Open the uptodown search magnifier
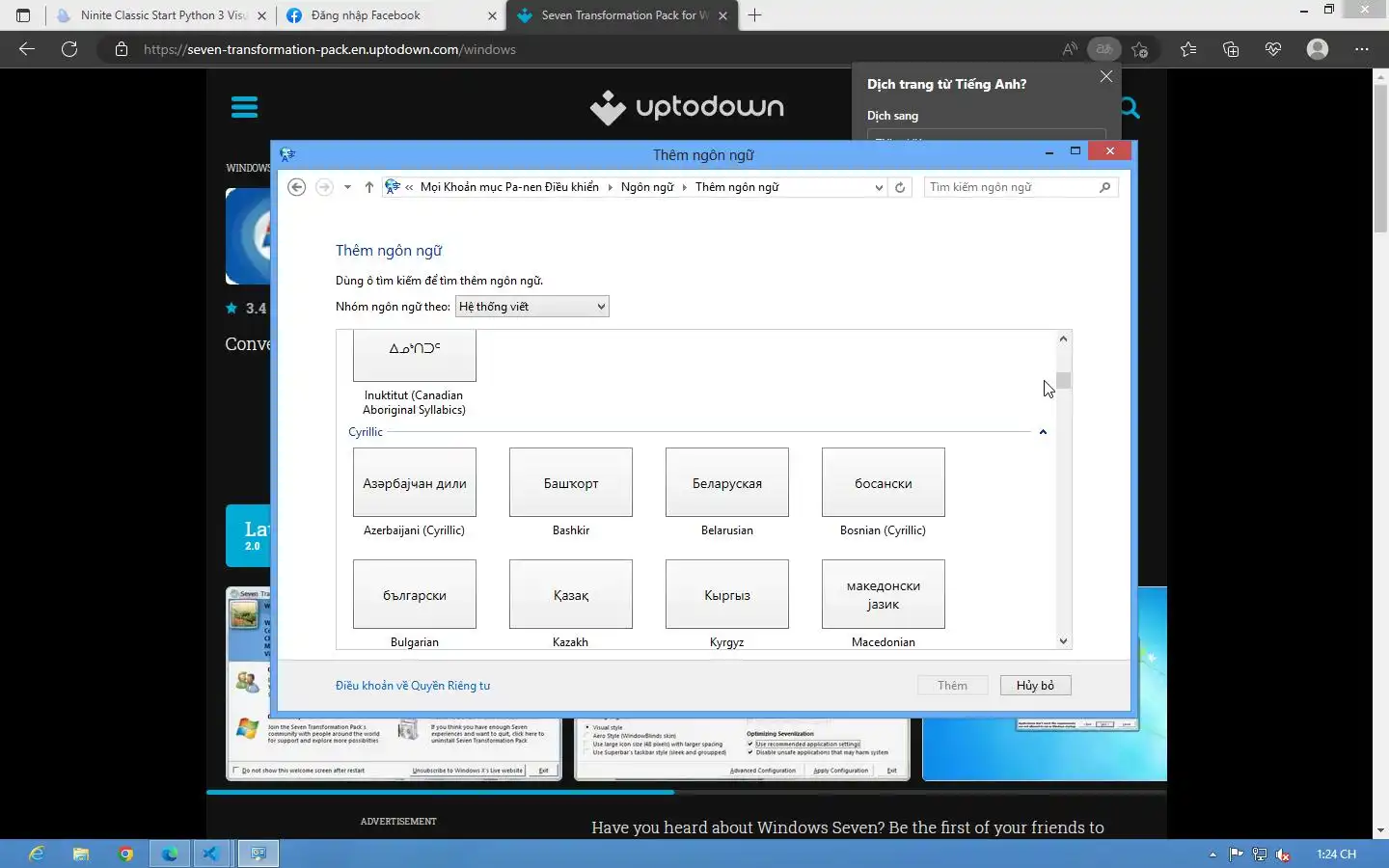The width and height of the screenshot is (1389, 868). point(1130,108)
